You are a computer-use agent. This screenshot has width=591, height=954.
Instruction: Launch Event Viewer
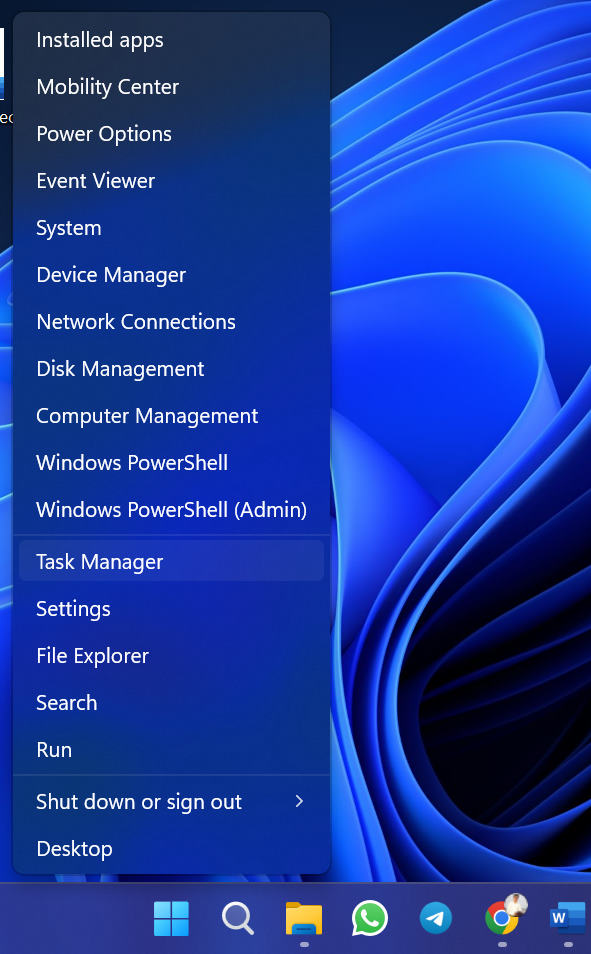tap(171, 181)
